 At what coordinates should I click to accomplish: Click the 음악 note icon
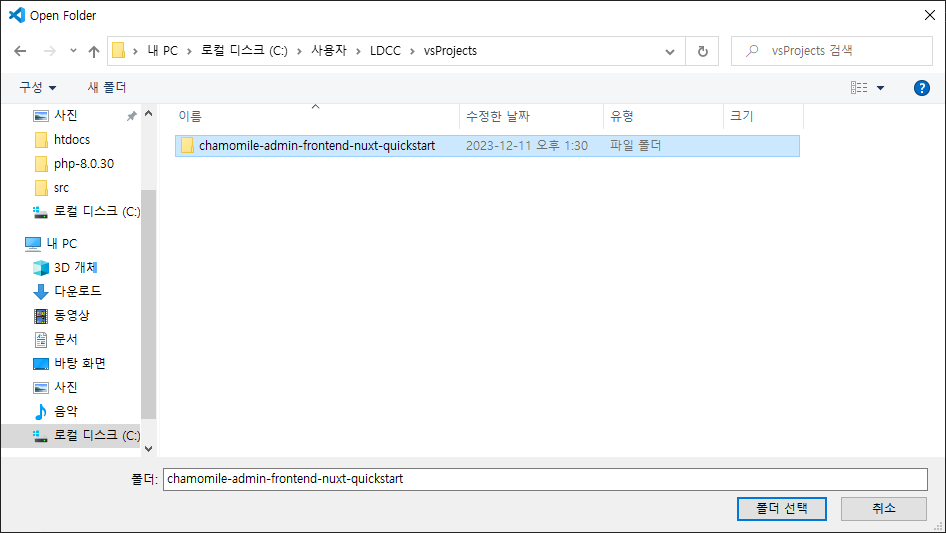point(40,412)
